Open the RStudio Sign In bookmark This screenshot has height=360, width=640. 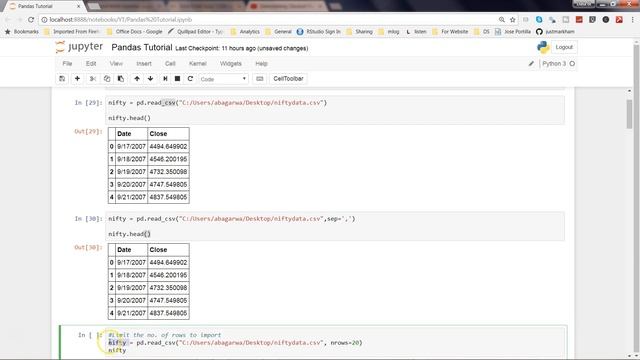click(319, 31)
